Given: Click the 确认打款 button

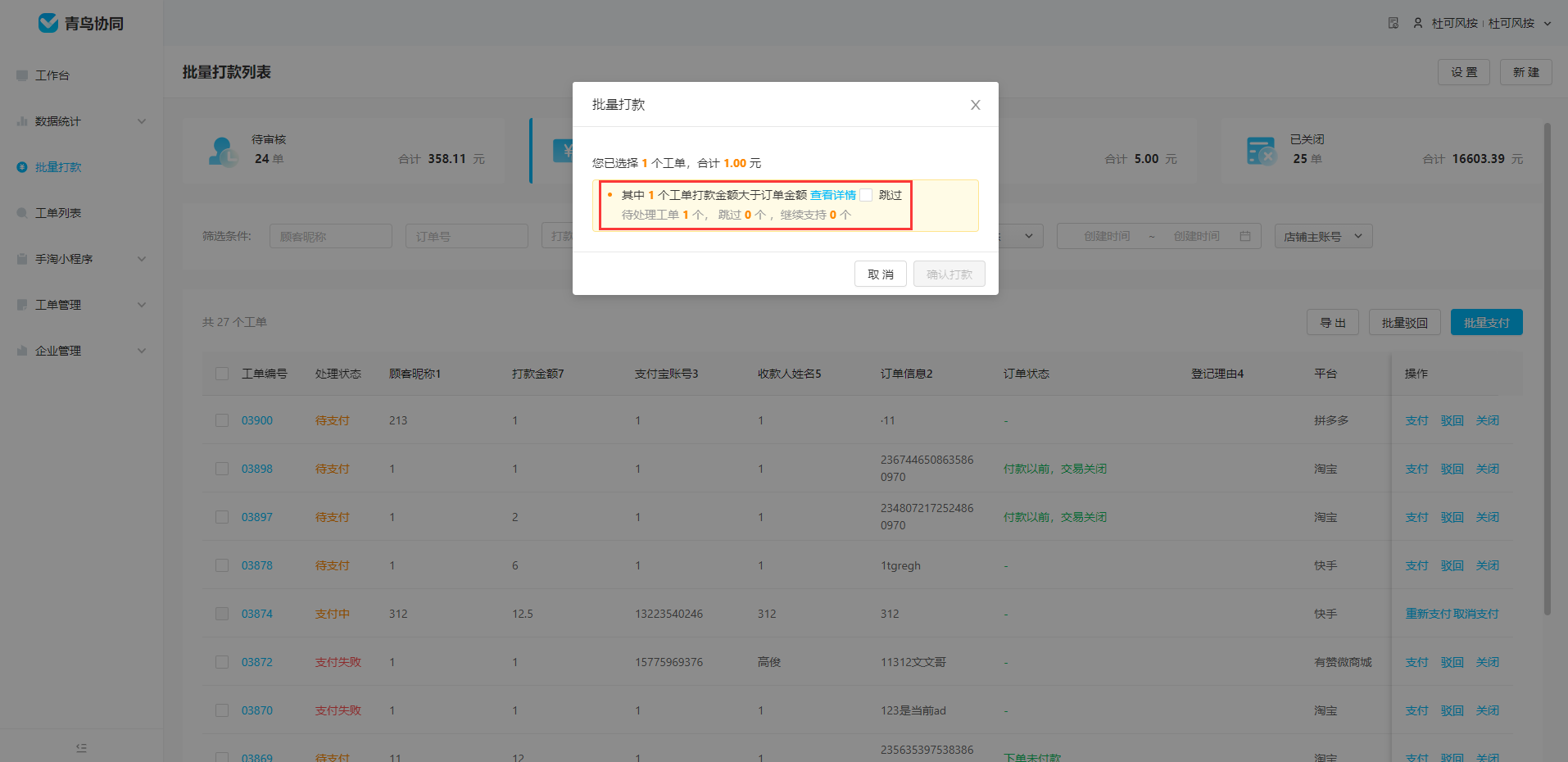Looking at the screenshot, I should [949, 274].
